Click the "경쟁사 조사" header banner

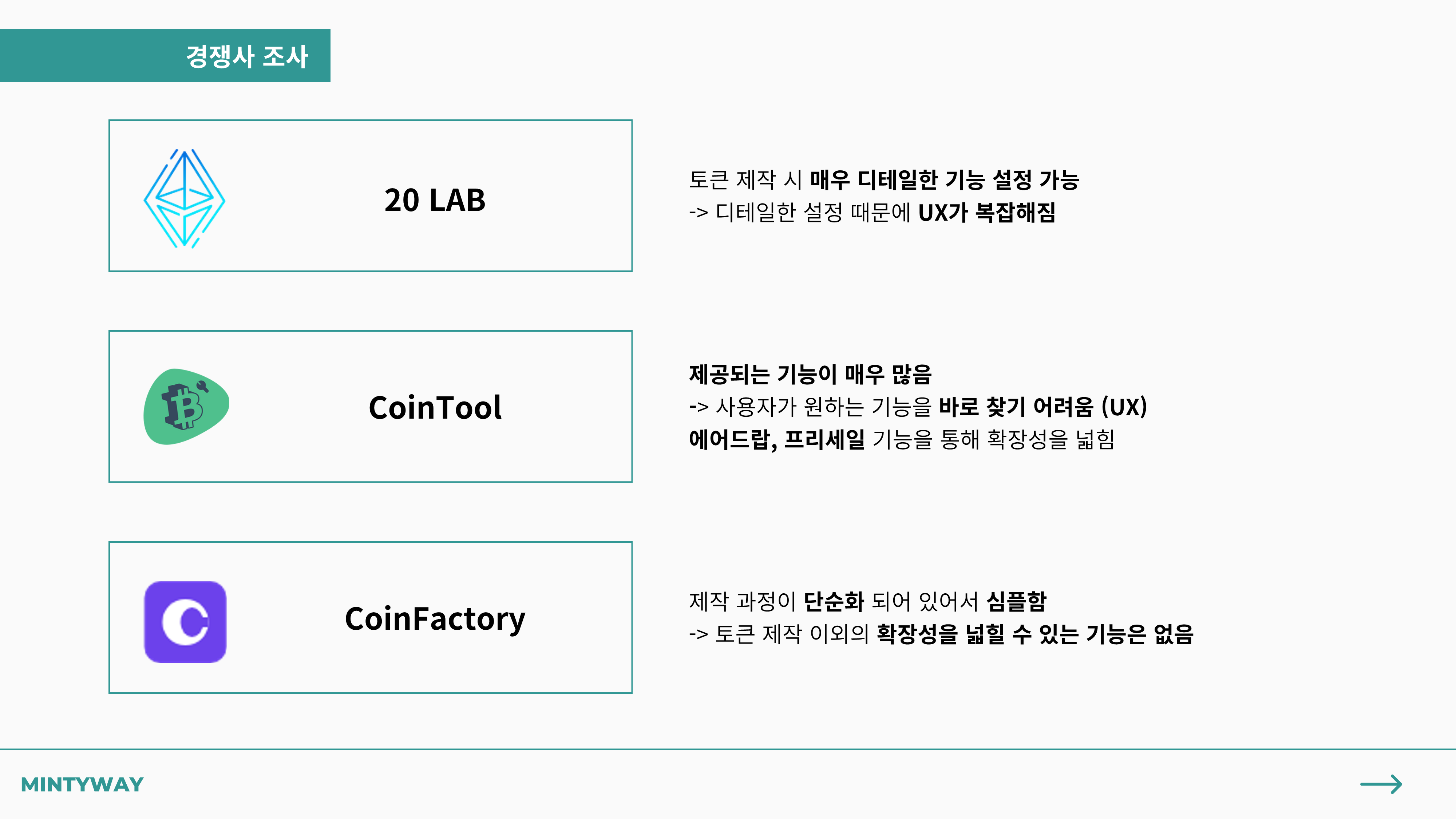click(247, 56)
